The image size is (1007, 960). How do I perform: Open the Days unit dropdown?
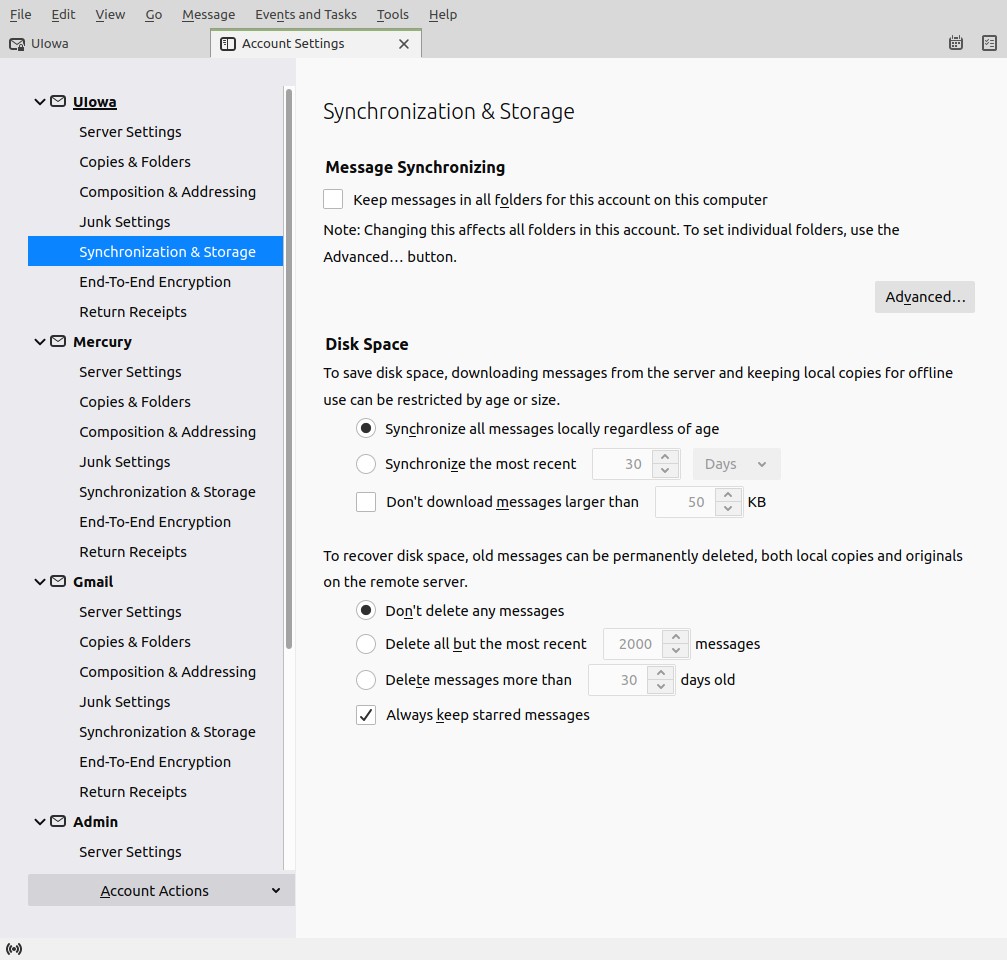point(736,464)
